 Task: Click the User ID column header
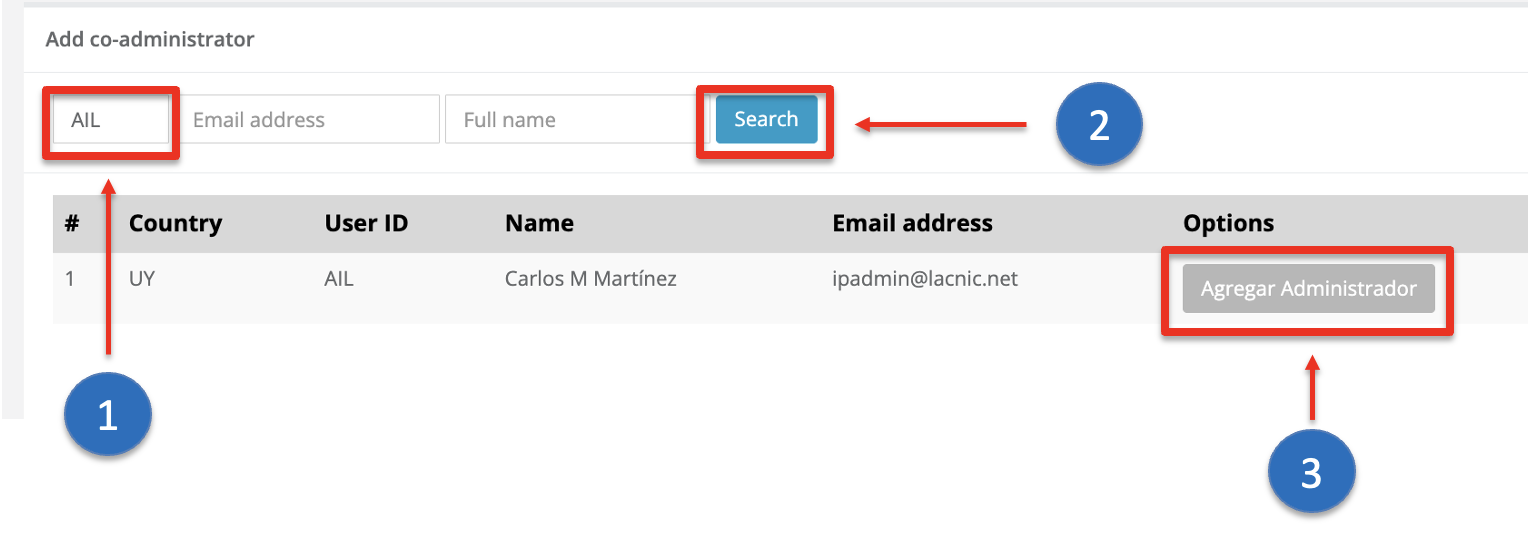(366, 223)
